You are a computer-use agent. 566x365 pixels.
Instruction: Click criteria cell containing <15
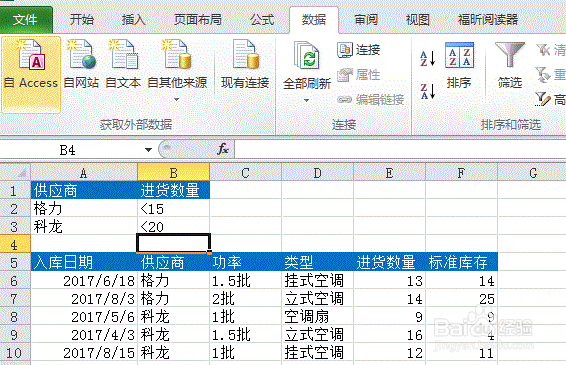(174, 208)
